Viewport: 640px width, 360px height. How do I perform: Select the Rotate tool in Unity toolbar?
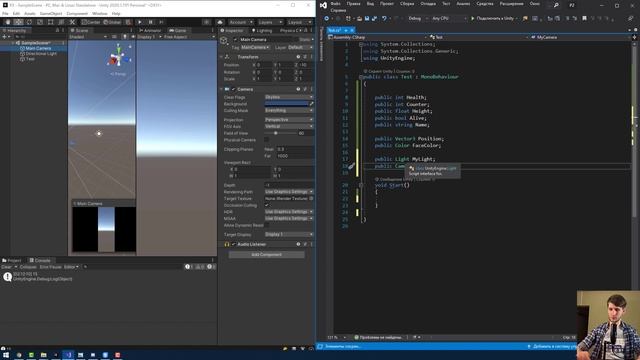(x=29, y=22)
